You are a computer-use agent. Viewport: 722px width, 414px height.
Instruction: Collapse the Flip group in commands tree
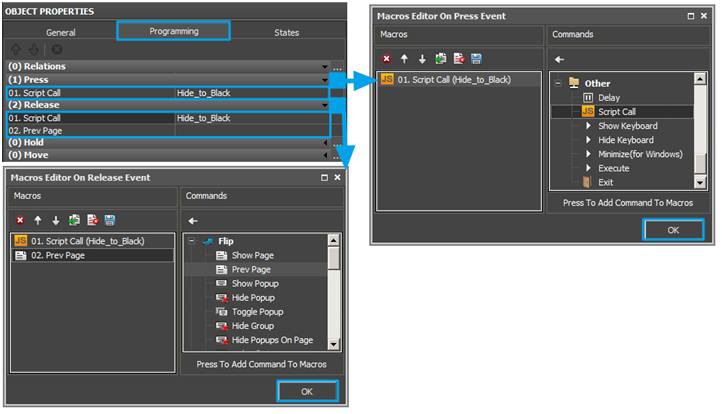tap(191, 241)
